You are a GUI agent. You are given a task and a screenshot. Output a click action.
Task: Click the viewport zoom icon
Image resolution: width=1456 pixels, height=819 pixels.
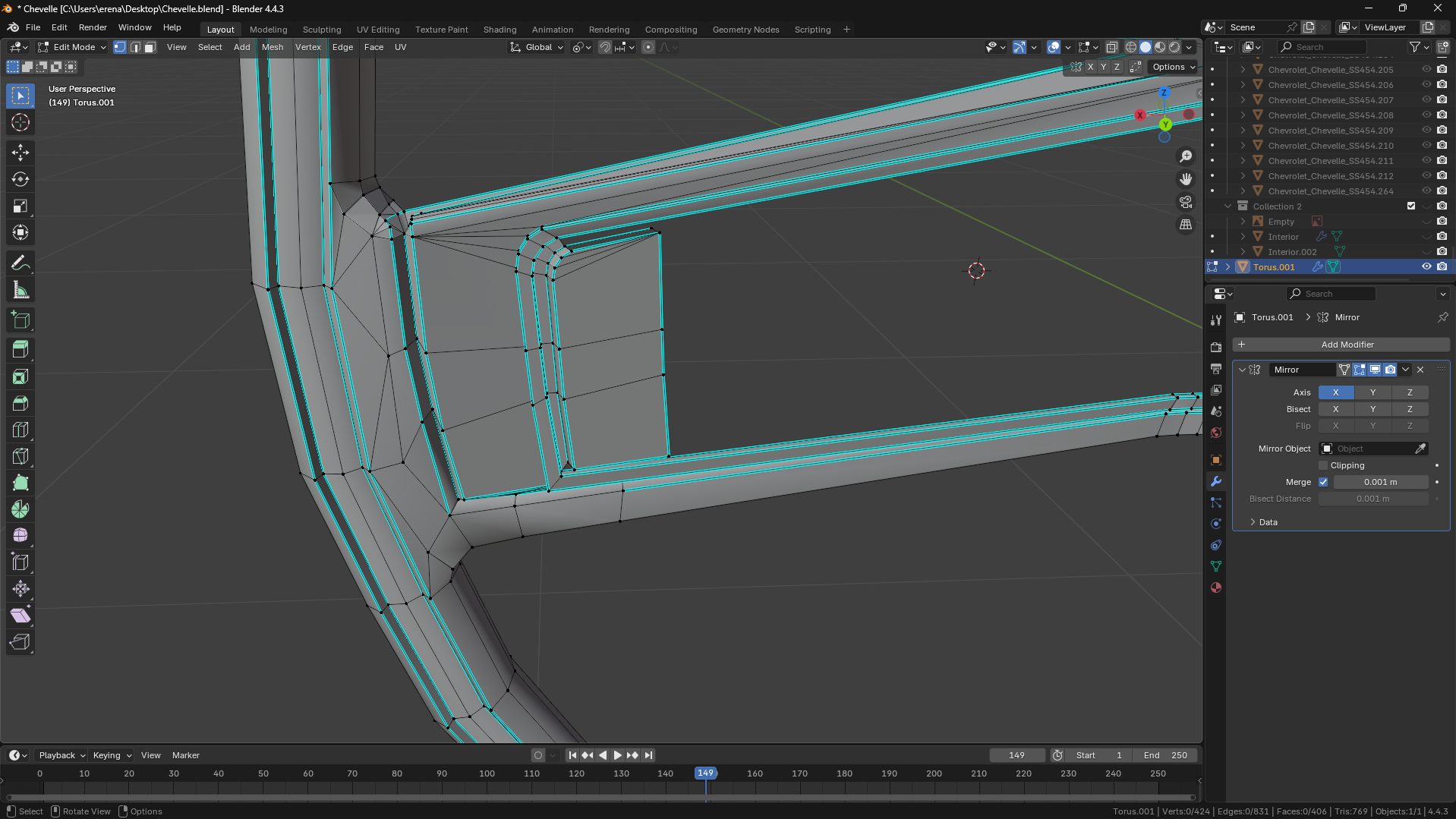pyautogui.click(x=1186, y=156)
